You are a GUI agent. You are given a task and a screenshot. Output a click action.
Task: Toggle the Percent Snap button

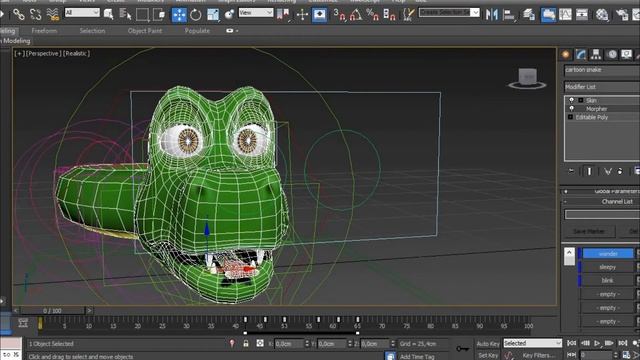click(x=372, y=15)
